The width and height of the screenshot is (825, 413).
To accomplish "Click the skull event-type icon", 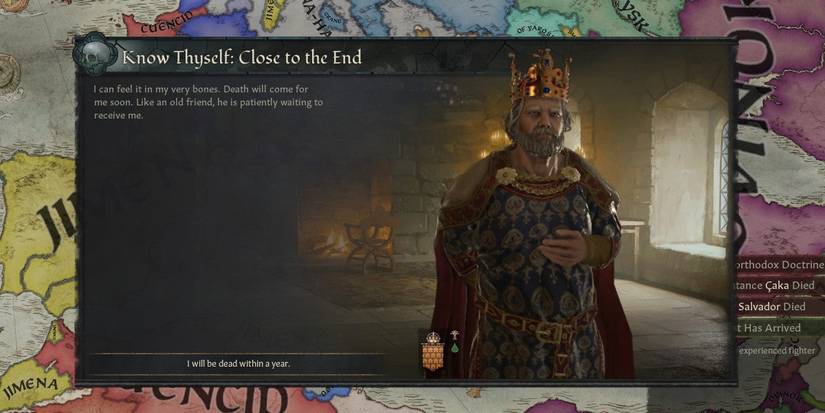I will tap(96, 53).
